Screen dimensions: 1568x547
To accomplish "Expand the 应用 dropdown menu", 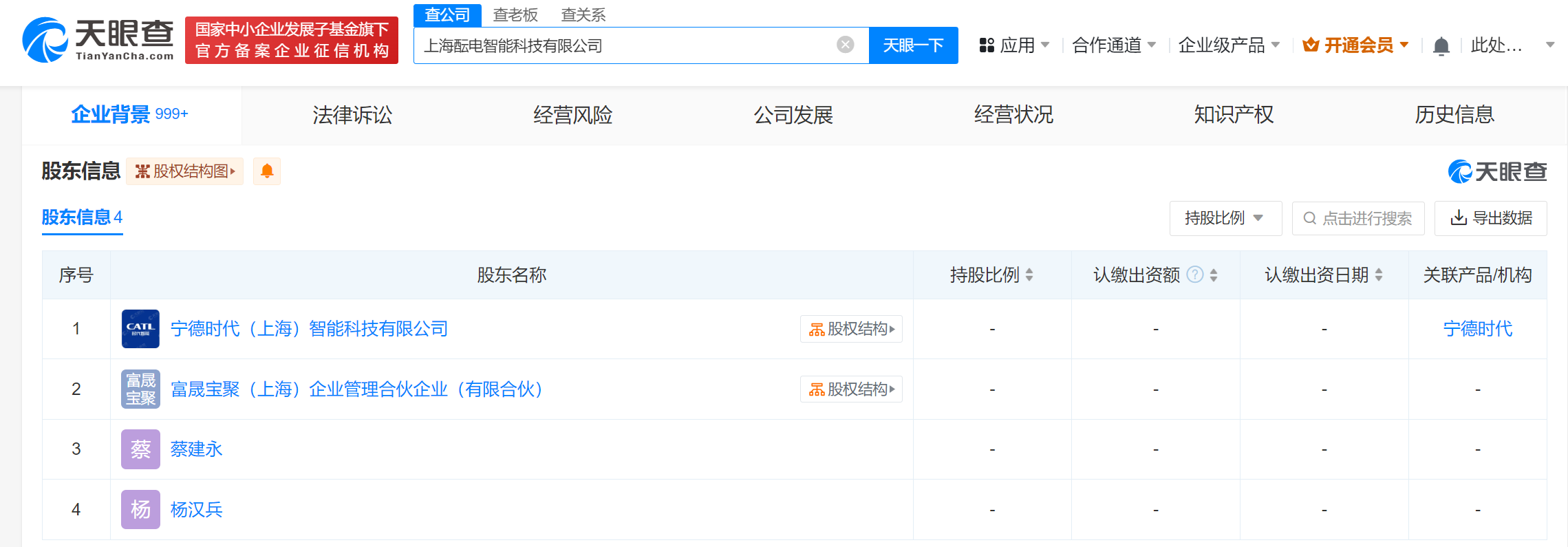I will 1014,45.
